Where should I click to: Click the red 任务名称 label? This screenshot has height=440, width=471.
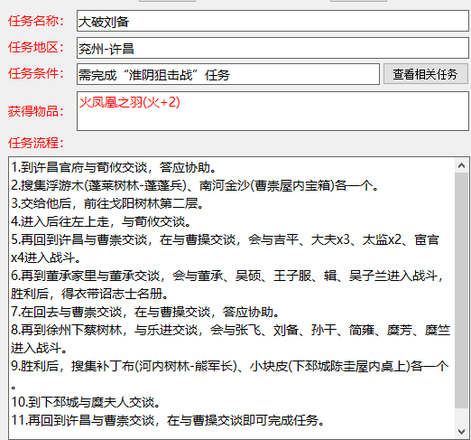coord(36,21)
